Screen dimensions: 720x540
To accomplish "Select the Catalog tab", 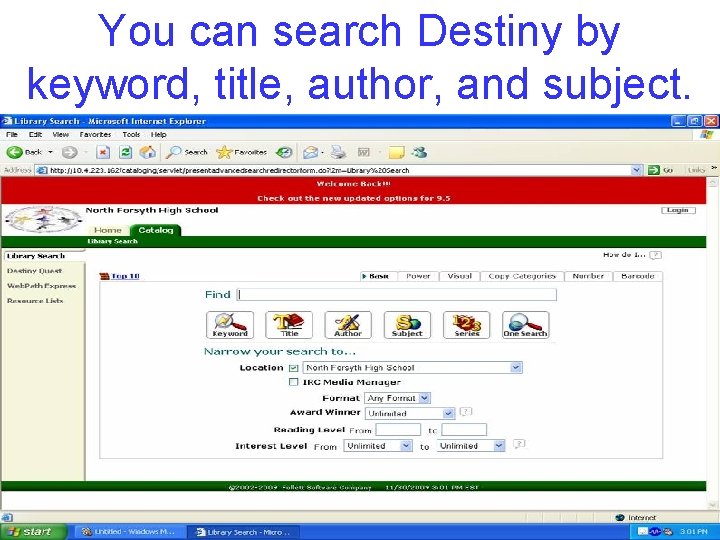I will 156,230.
